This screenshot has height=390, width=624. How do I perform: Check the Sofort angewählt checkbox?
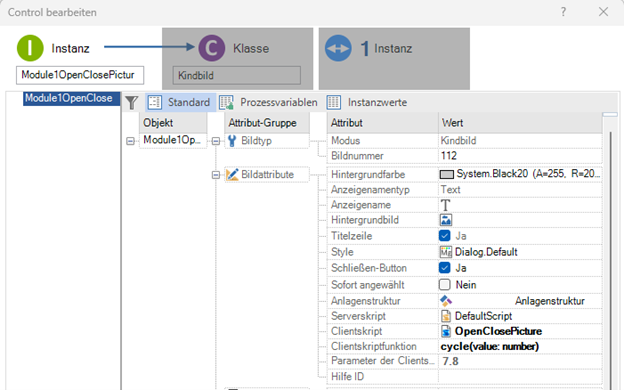pyautogui.click(x=445, y=285)
